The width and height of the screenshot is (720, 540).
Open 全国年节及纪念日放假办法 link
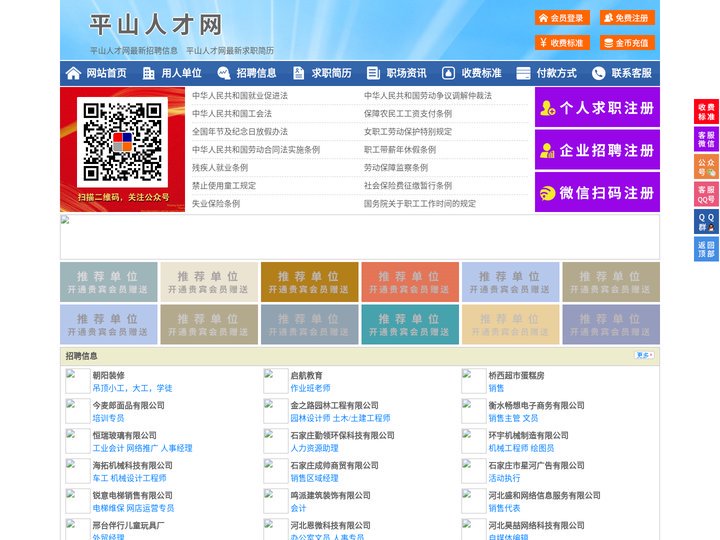(240, 131)
